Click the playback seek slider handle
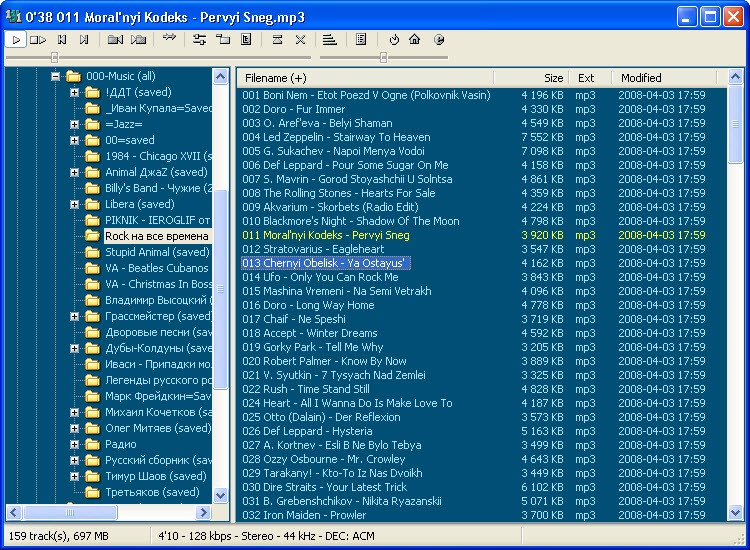750x550 pixels. (x=54, y=58)
